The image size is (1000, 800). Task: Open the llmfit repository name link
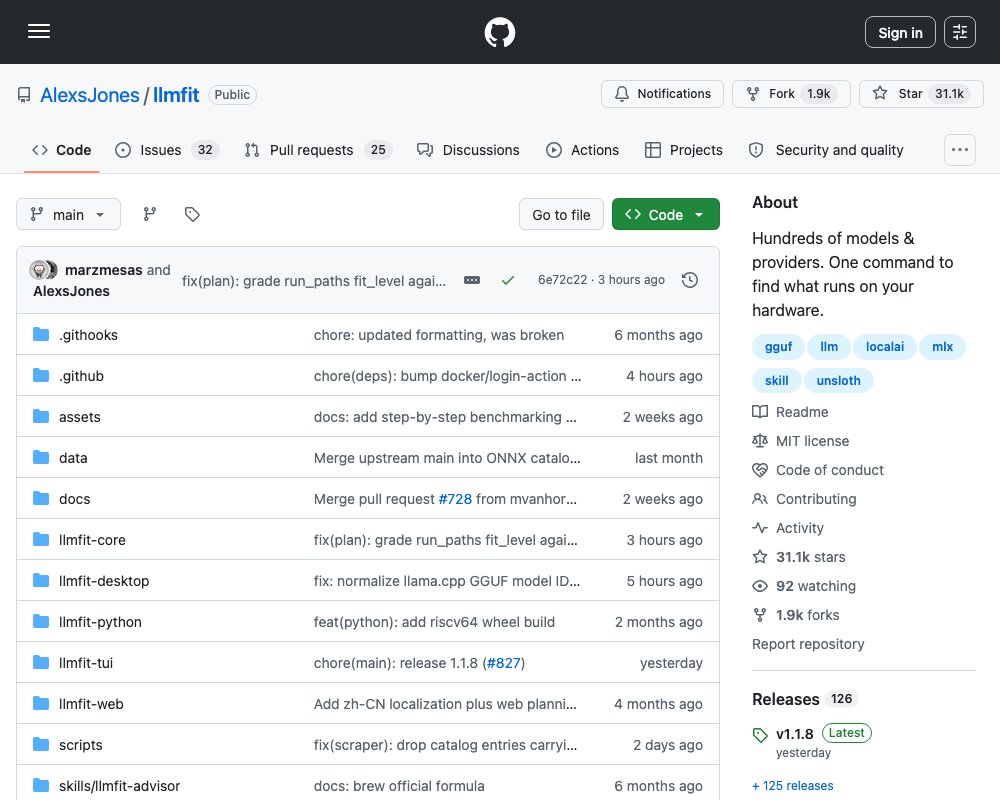pos(176,95)
